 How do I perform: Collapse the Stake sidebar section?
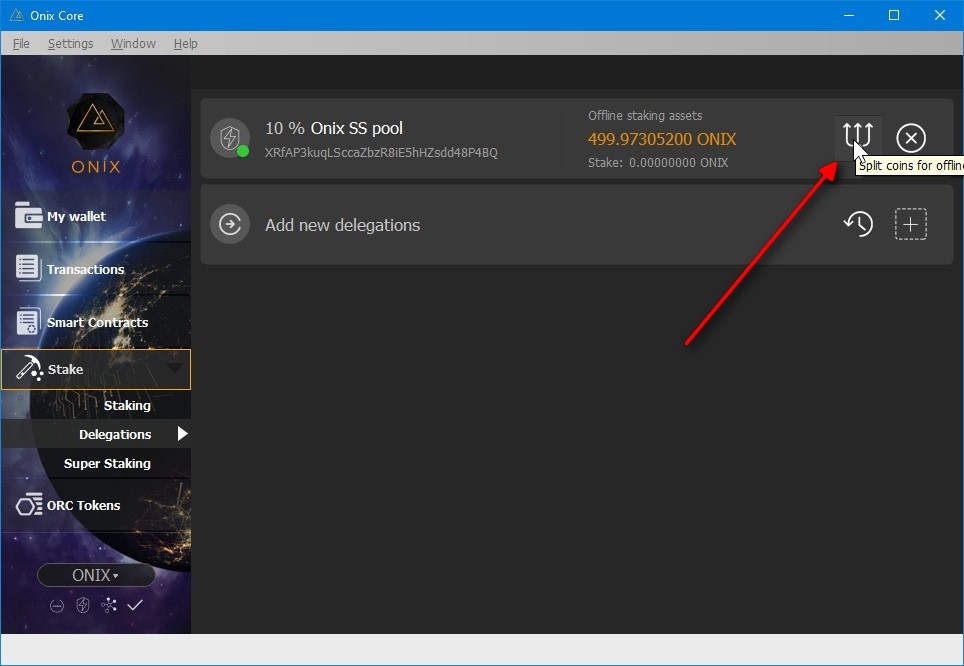(96, 369)
